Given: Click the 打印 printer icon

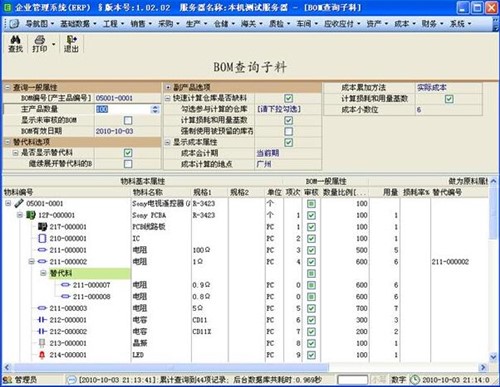Looking at the screenshot, I should (x=40, y=40).
